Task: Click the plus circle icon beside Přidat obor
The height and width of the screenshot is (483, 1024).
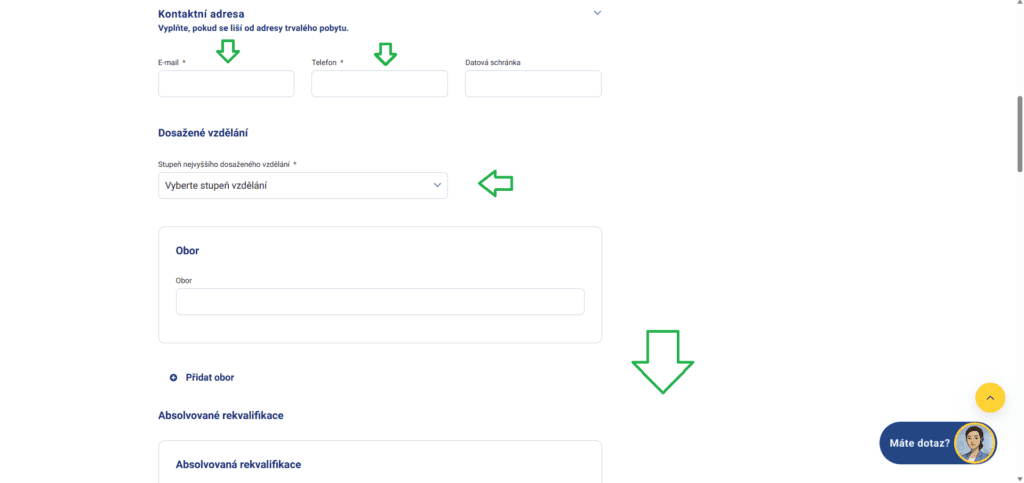Action: coord(173,377)
